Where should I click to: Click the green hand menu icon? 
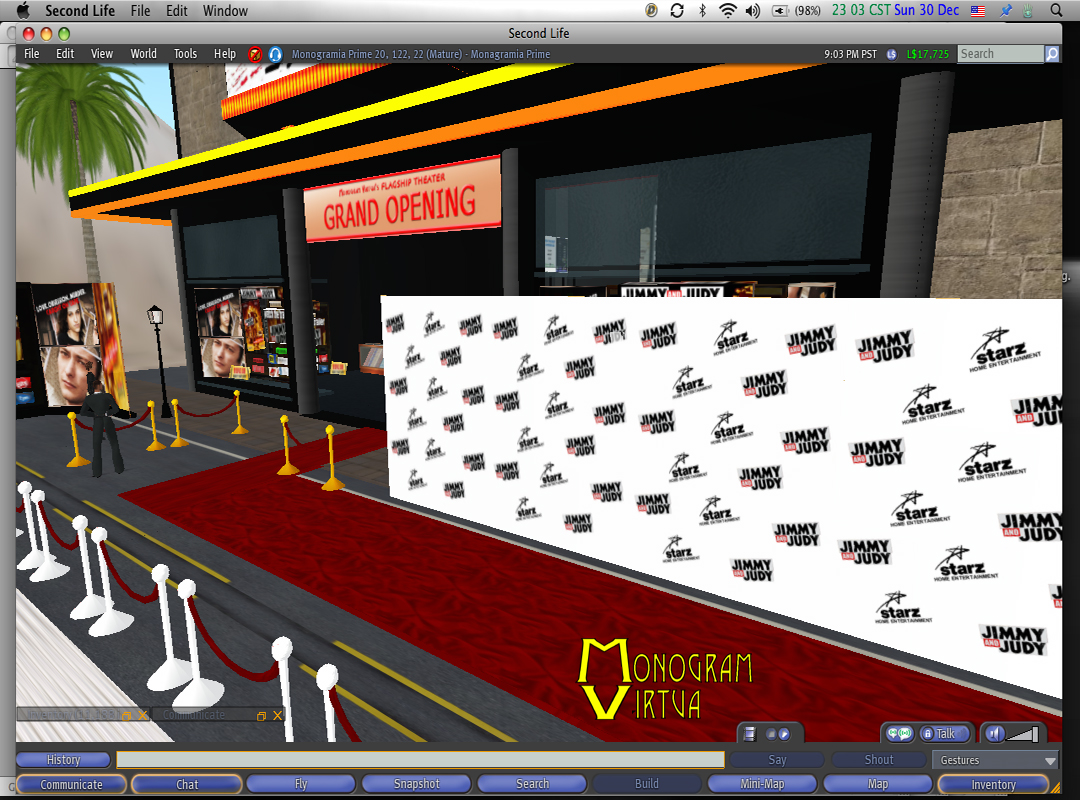(1028, 10)
